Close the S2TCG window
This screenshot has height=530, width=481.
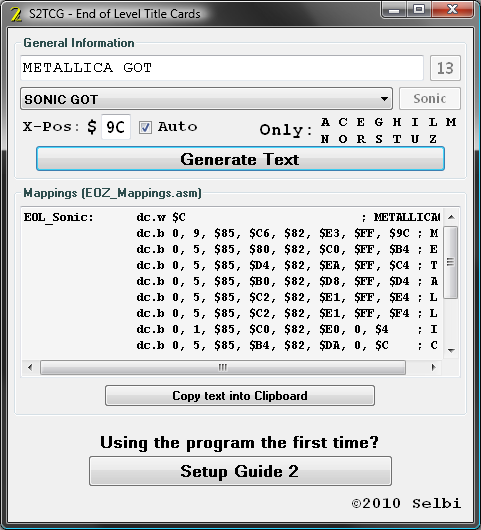pyautogui.click(x=452, y=9)
